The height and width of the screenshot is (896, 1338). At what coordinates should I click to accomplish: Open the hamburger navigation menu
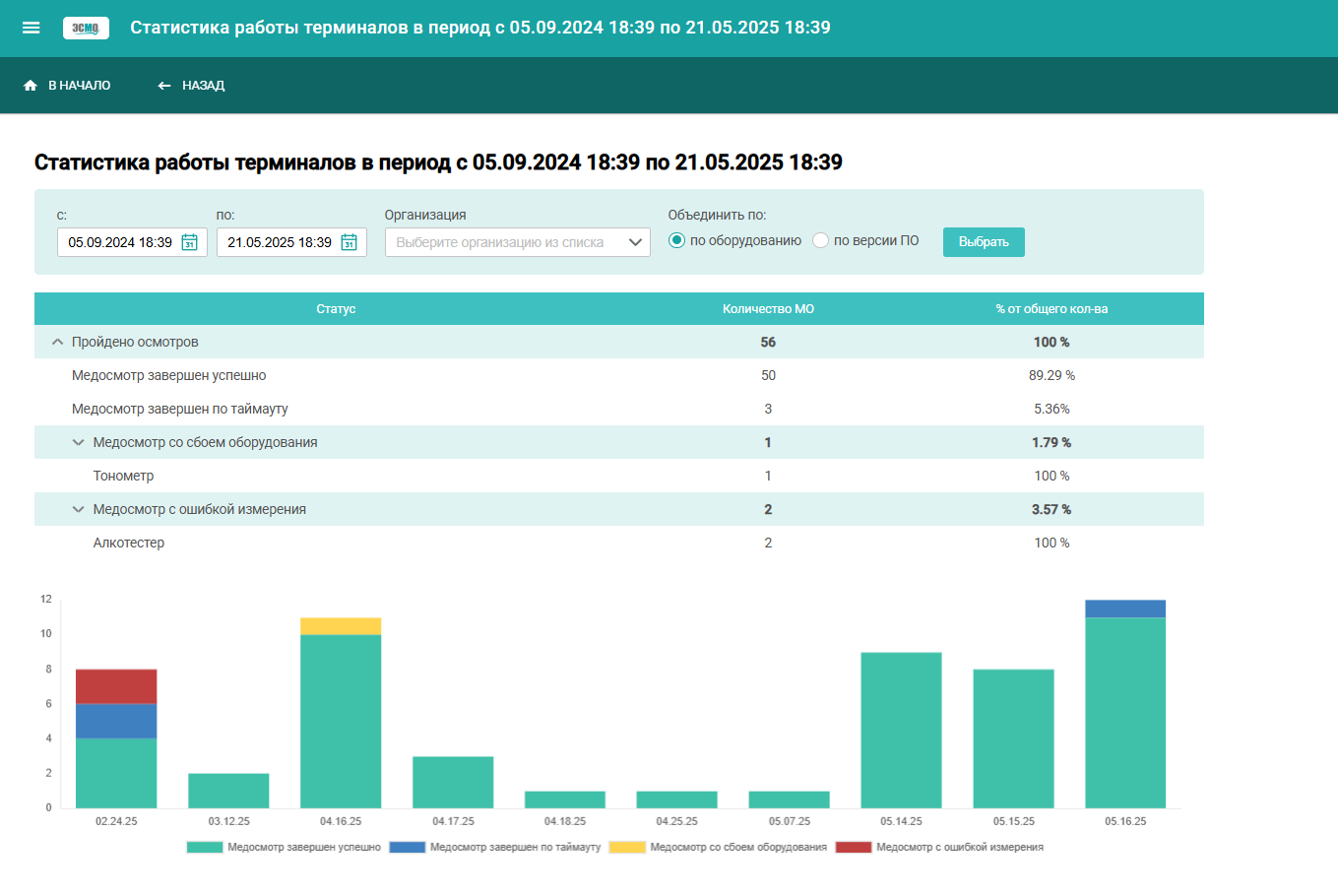tap(32, 28)
